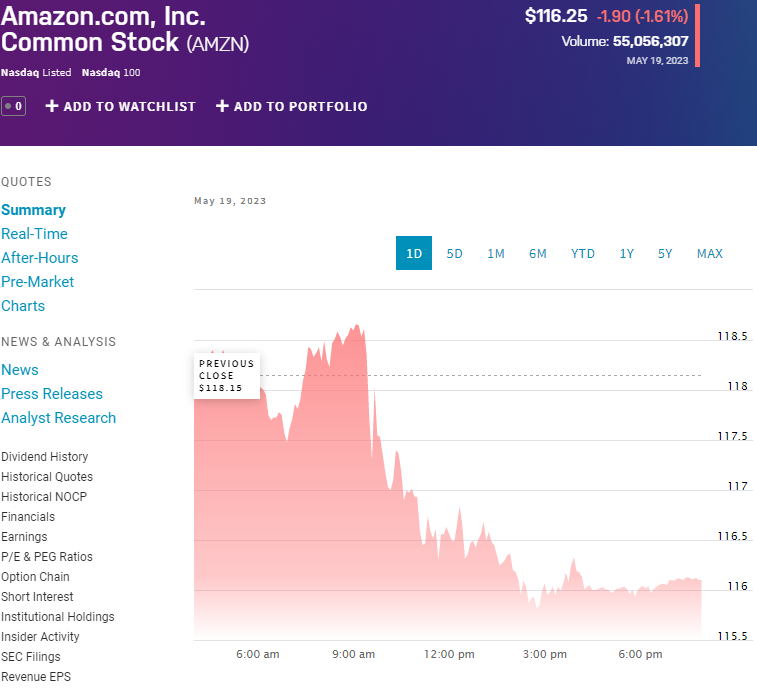This screenshot has height=688, width=757.
Task: Switch chart to 5D range
Action: tap(454, 253)
